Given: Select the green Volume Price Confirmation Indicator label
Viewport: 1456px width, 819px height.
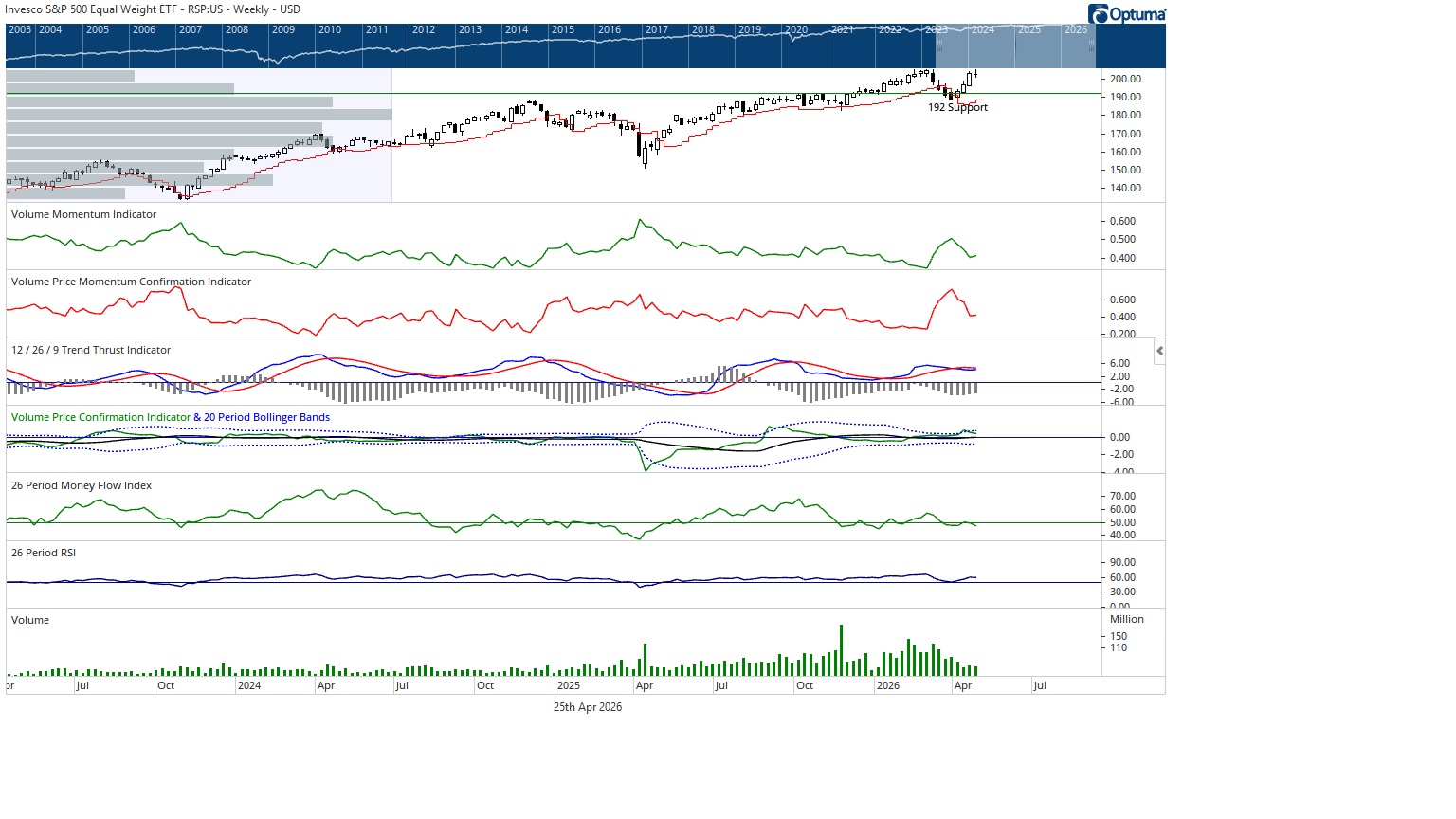Looking at the screenshot, I should coord(100,417).
